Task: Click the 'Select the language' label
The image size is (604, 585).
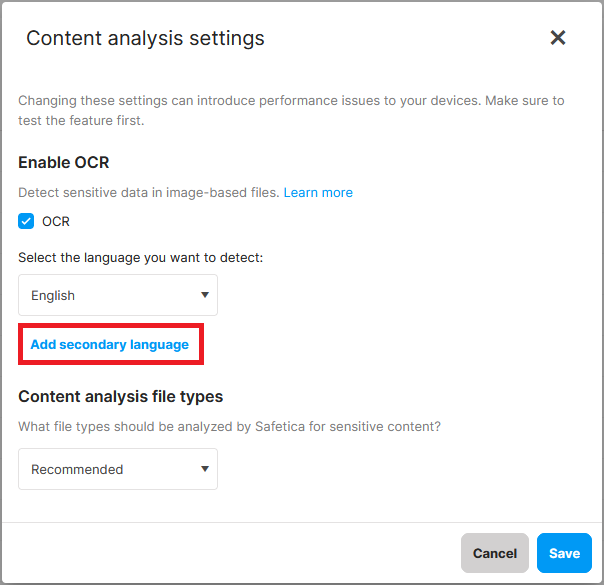Action: [140, 258]
